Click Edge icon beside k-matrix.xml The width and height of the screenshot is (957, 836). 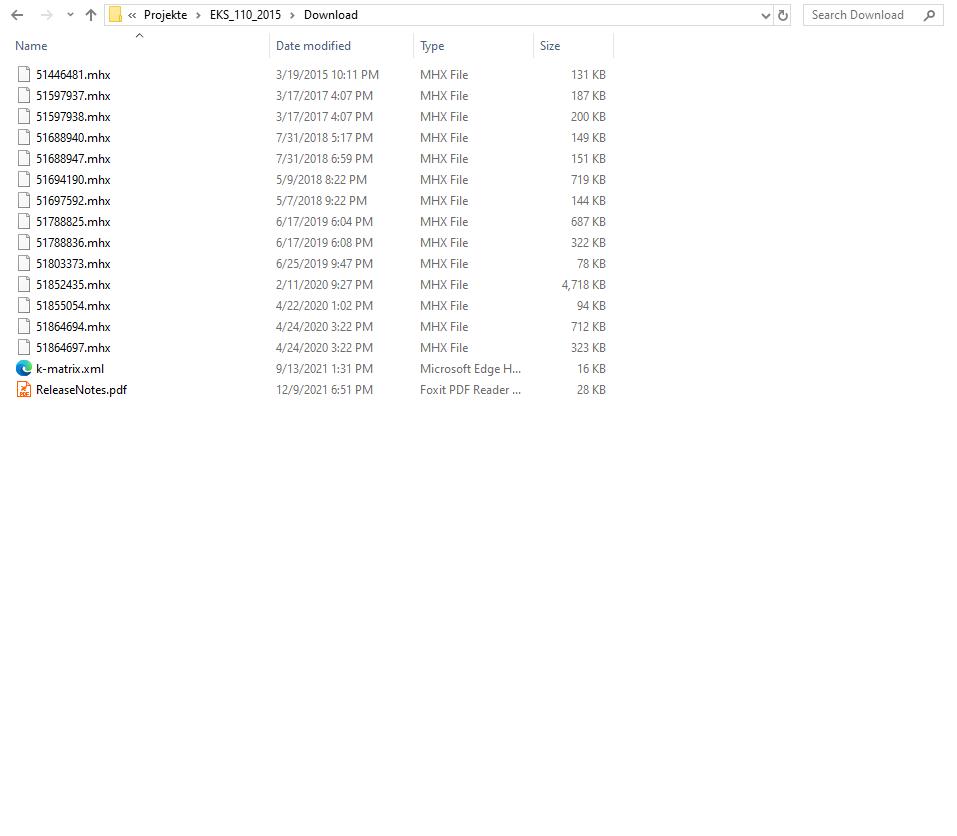[24, 369]
